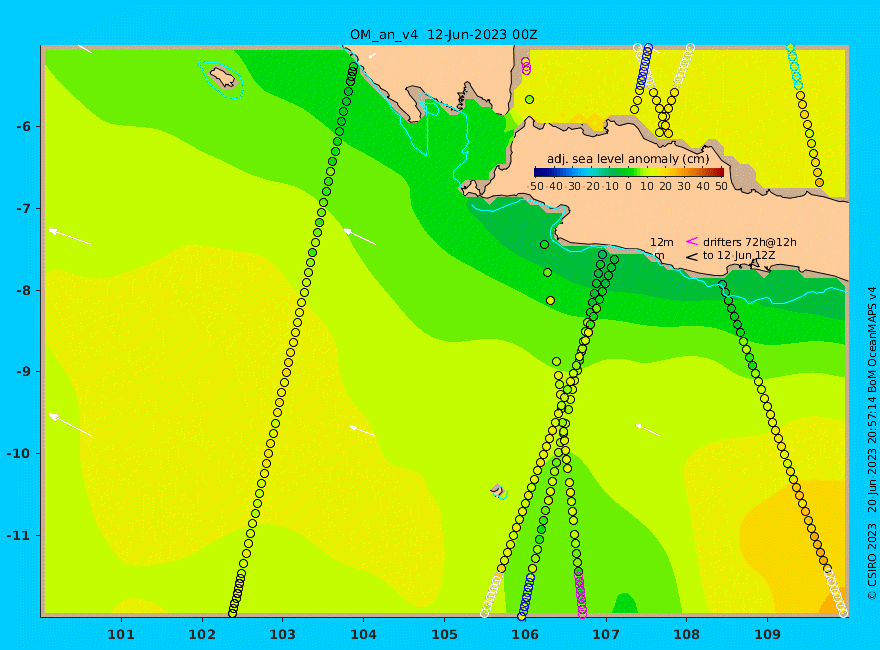Viewport: 880px width, 650px height.
Task: Click the magenta circles at bottom near 106.7E
Action: (580, 594)
